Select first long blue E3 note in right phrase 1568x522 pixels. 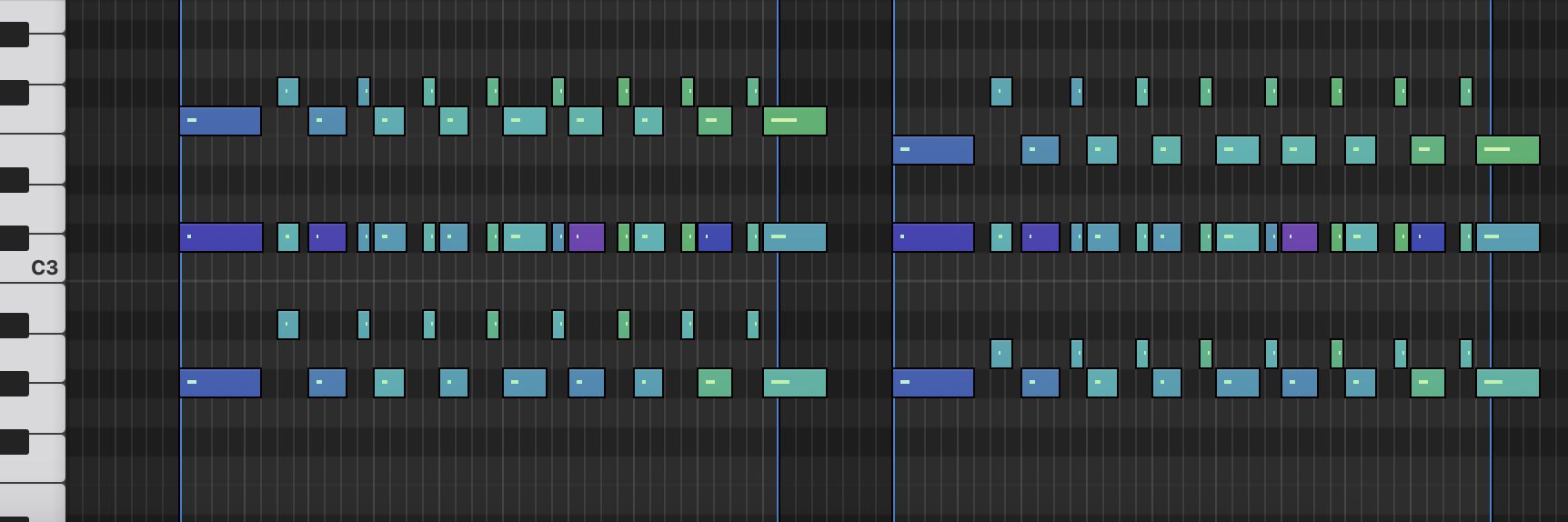point(933,150)
